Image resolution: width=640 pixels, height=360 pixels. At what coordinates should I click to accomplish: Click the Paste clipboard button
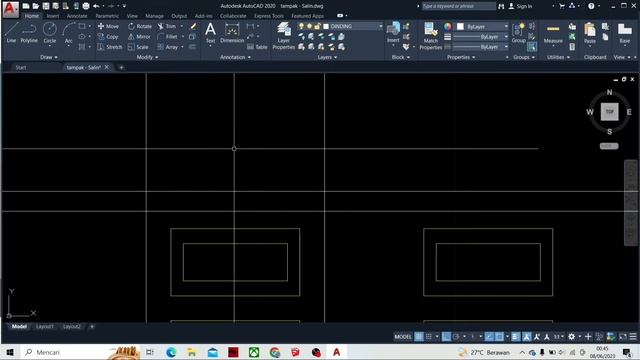pos(590,33)
